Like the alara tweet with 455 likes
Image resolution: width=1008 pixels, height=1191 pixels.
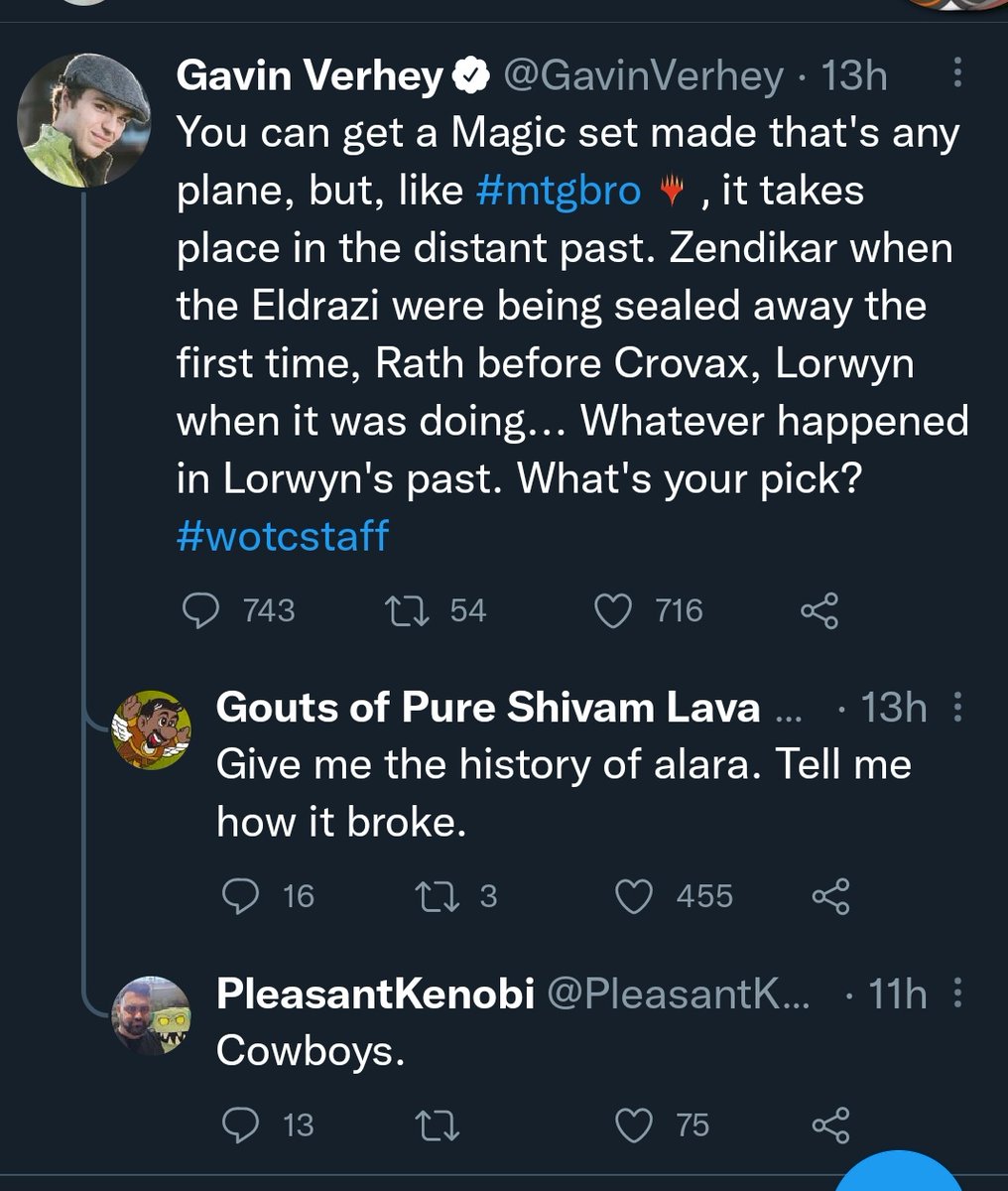click(633, 896)
